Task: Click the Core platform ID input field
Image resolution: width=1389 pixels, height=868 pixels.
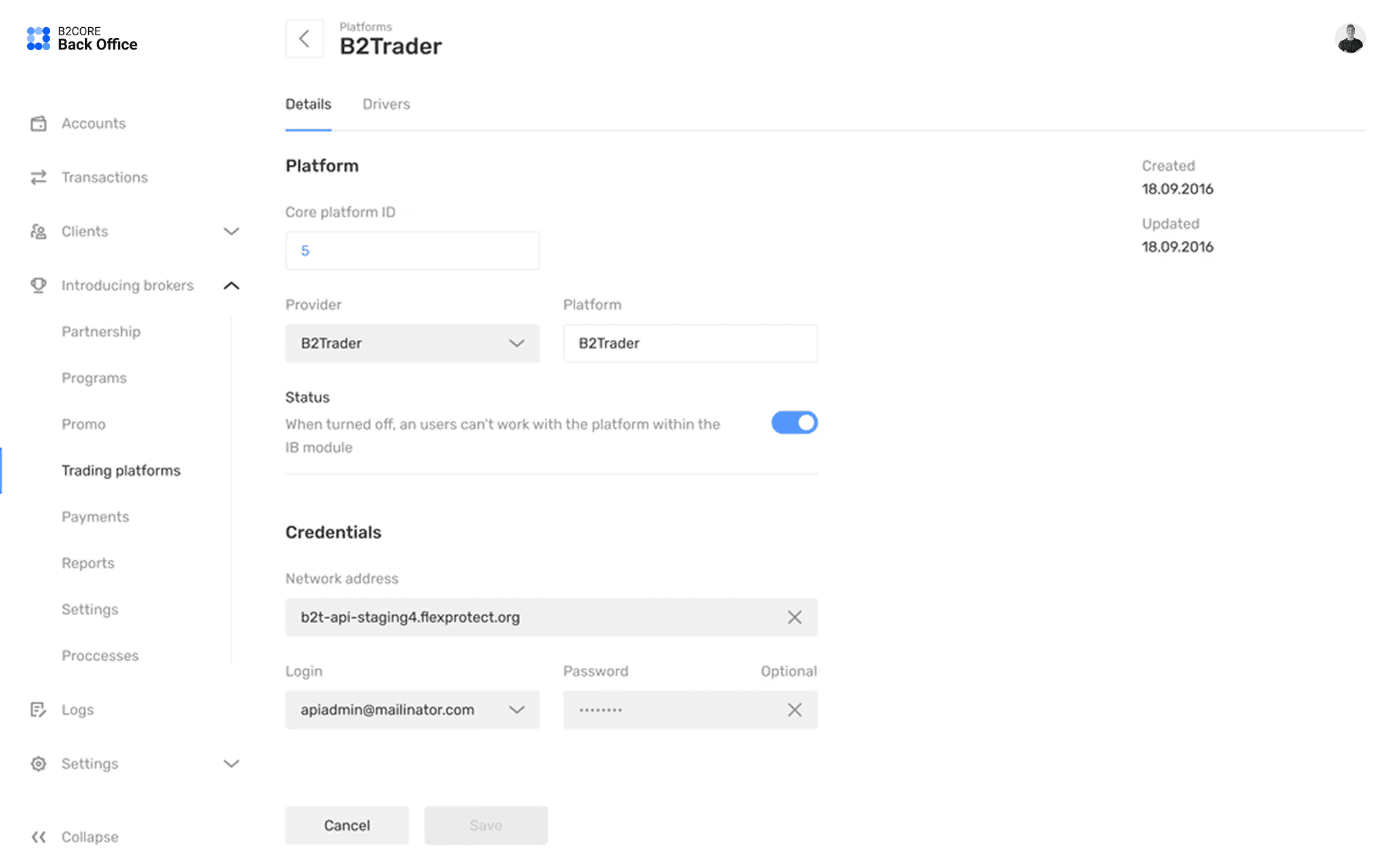Action: pos(412,251)
